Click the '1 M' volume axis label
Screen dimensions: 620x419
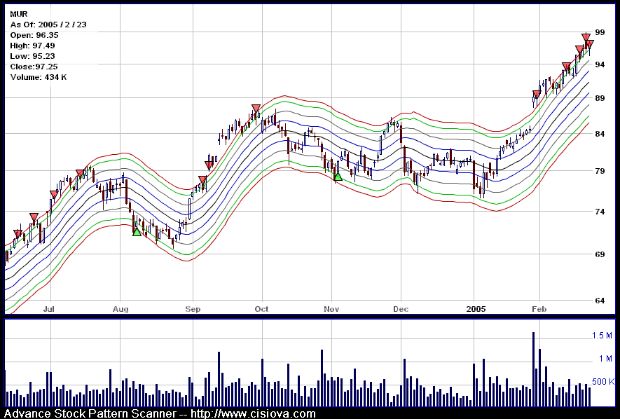(605, 359)
